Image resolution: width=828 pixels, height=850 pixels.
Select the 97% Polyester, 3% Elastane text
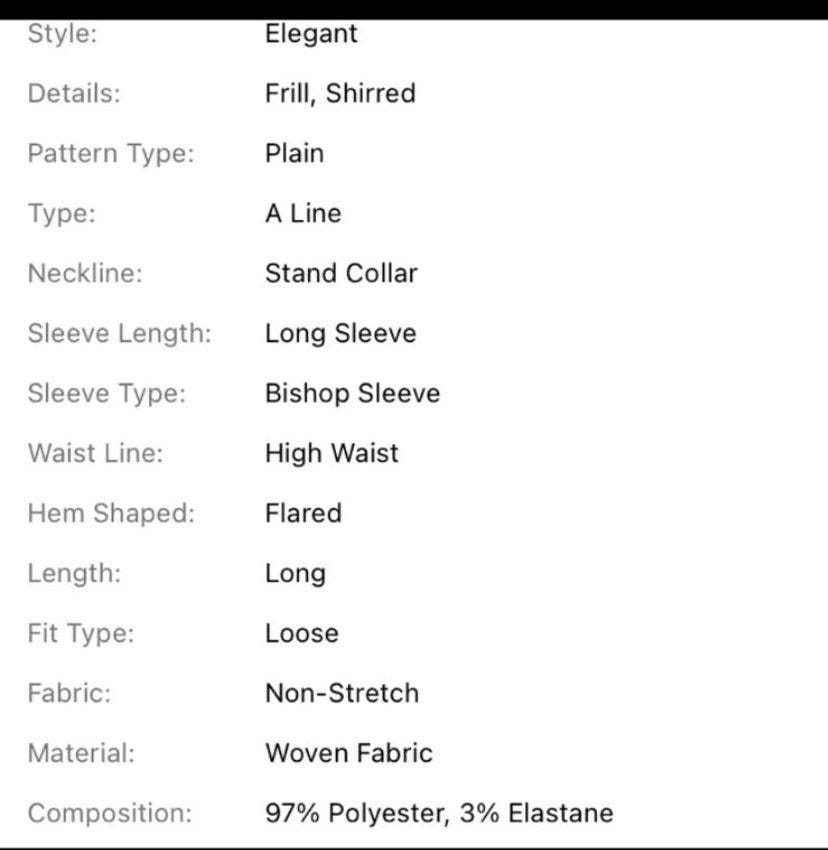coord(439,813)
